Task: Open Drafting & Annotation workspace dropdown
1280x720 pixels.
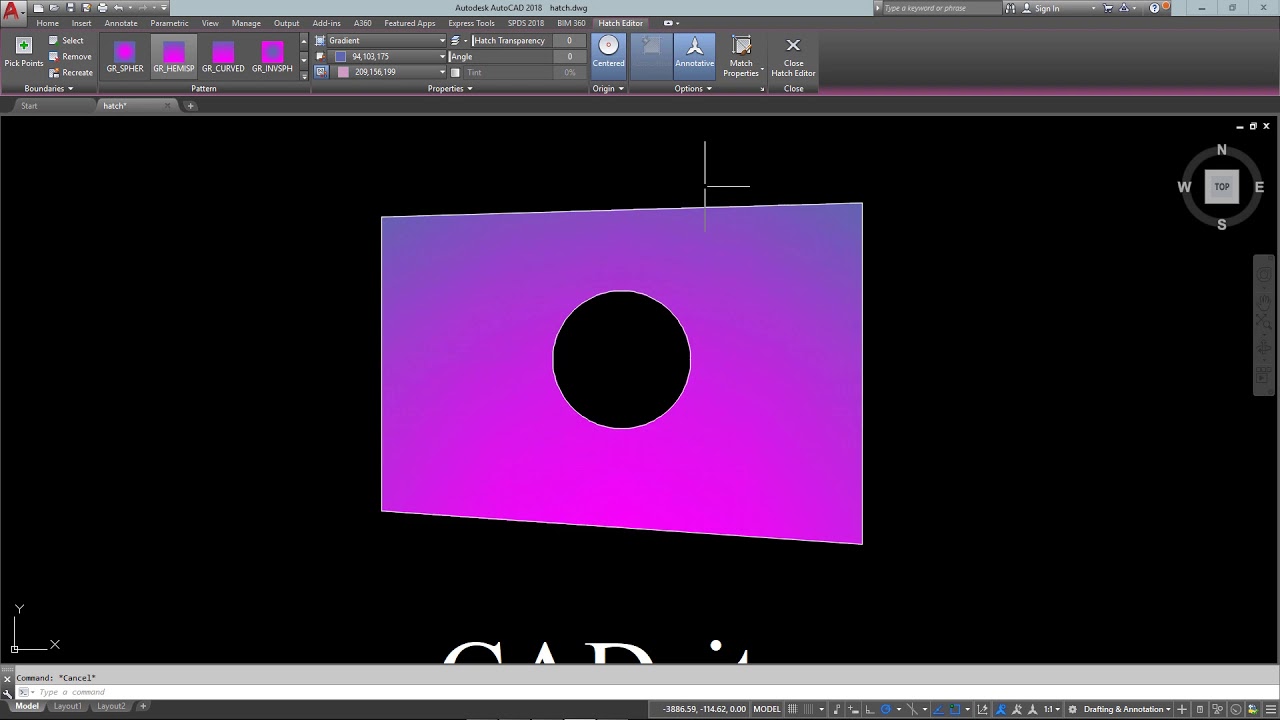Action: [x=1127, y=709]
